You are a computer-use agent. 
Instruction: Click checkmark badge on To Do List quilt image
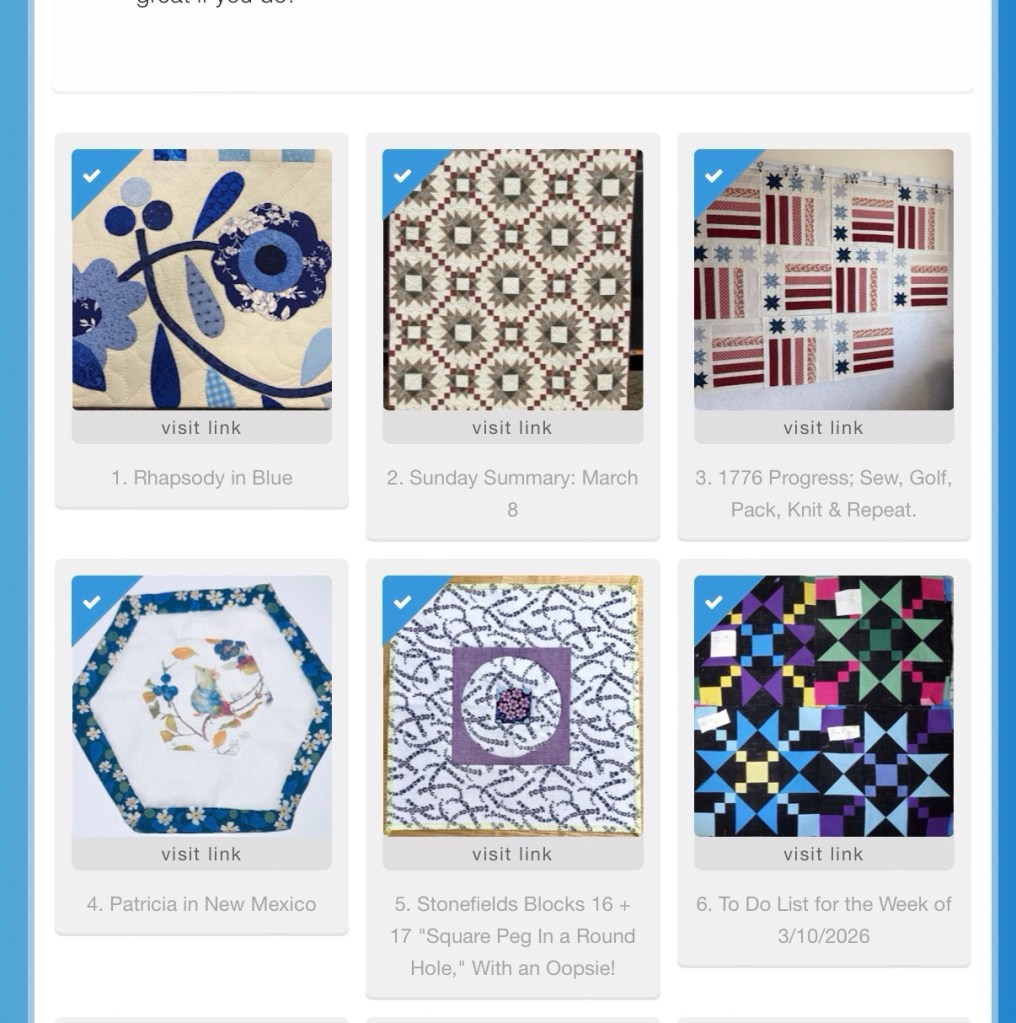tap(714, 602)
